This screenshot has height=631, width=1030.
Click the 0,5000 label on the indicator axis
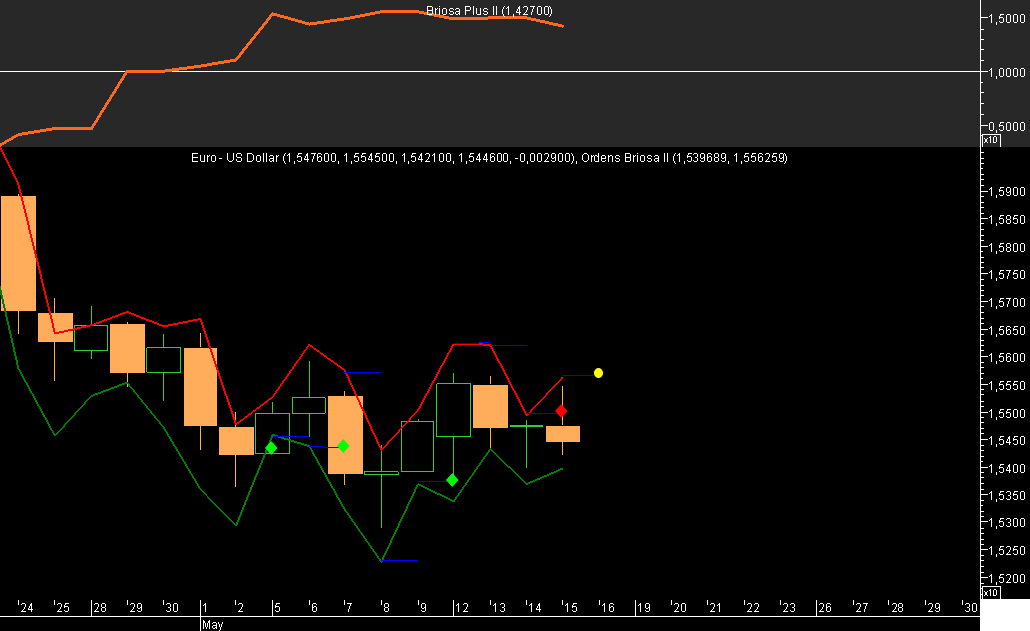pos(1007,127)
